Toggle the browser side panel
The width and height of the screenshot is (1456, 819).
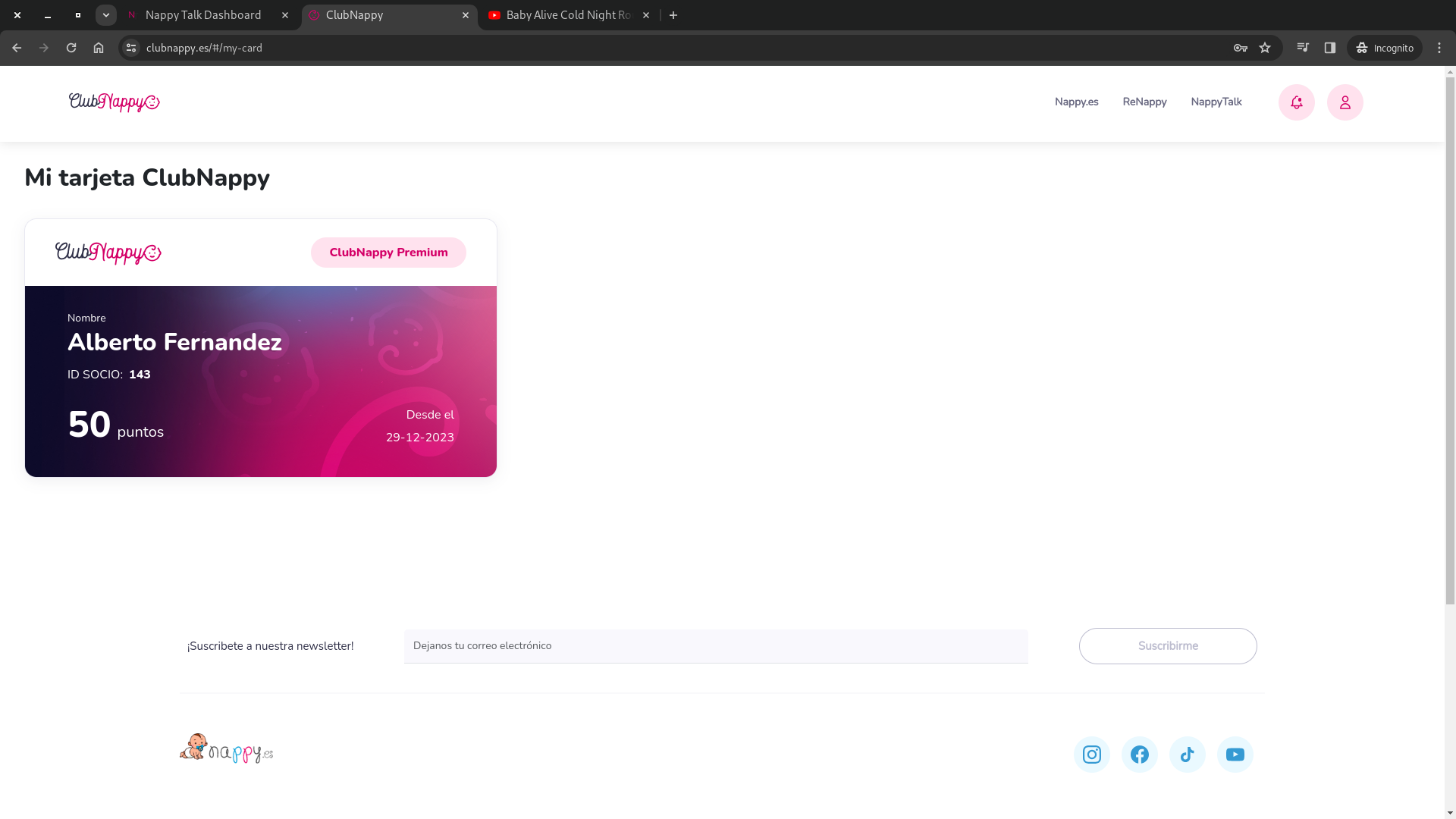coord(1330,48)
